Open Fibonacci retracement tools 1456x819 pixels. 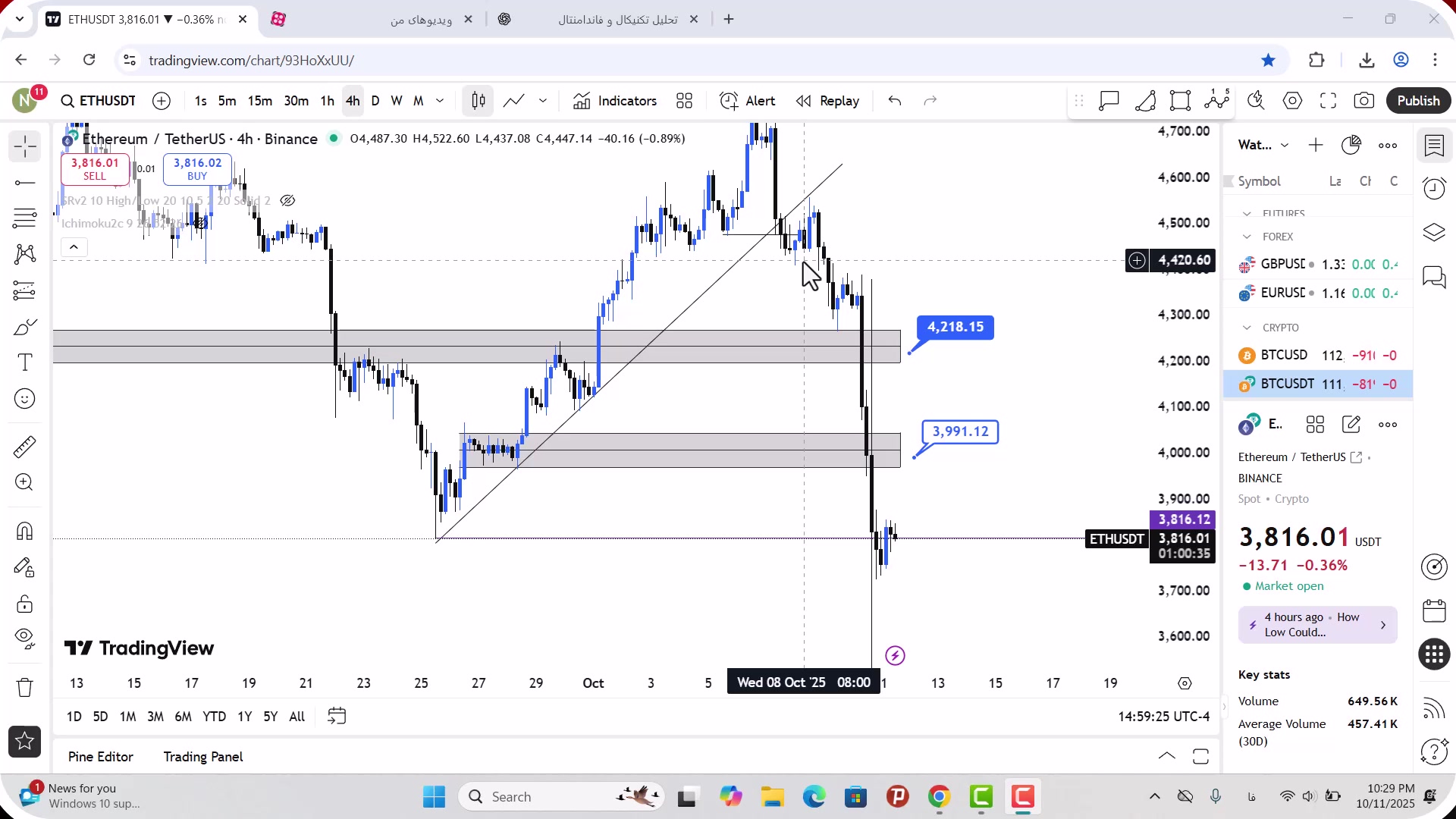(24, 218)
